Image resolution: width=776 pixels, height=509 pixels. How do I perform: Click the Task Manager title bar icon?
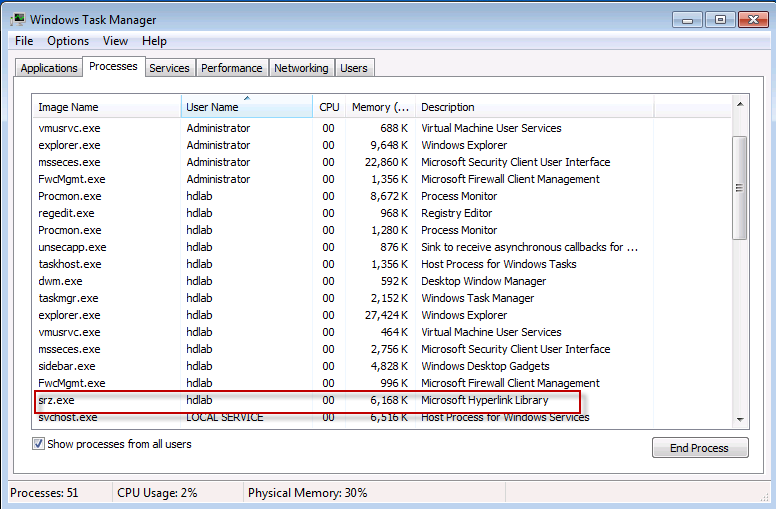point(17,19)
